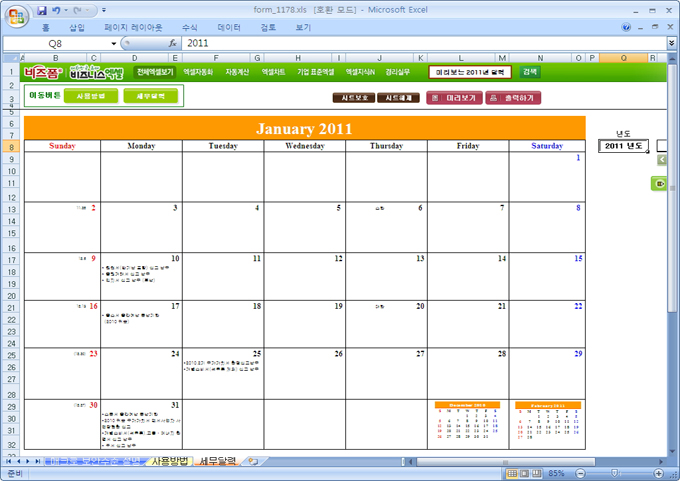Click the Select All corner button
This screenshot has width=680, height=481.
11,58
